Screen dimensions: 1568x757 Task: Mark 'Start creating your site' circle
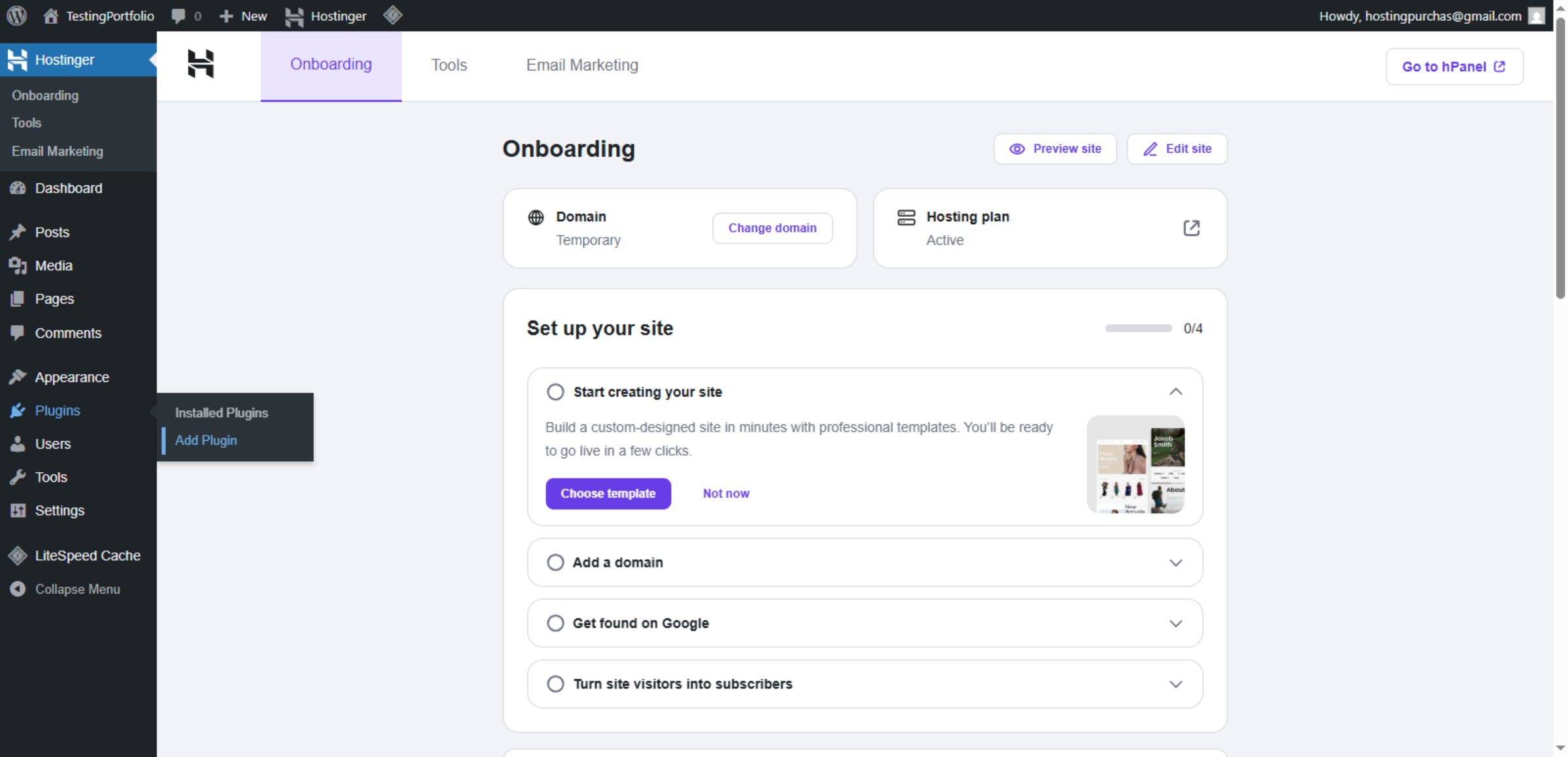point(555,392)
